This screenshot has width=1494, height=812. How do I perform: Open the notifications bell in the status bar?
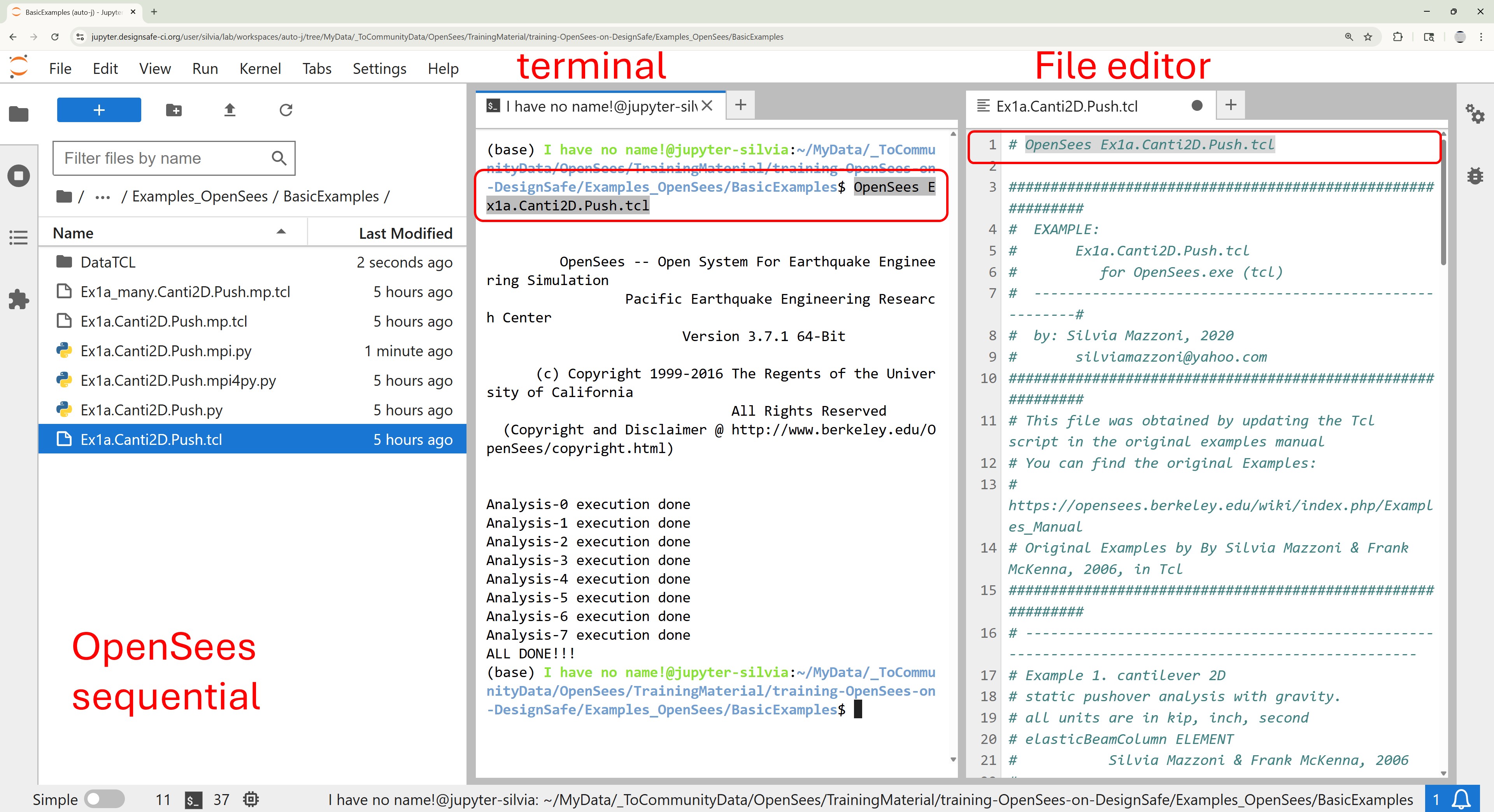1461,799
